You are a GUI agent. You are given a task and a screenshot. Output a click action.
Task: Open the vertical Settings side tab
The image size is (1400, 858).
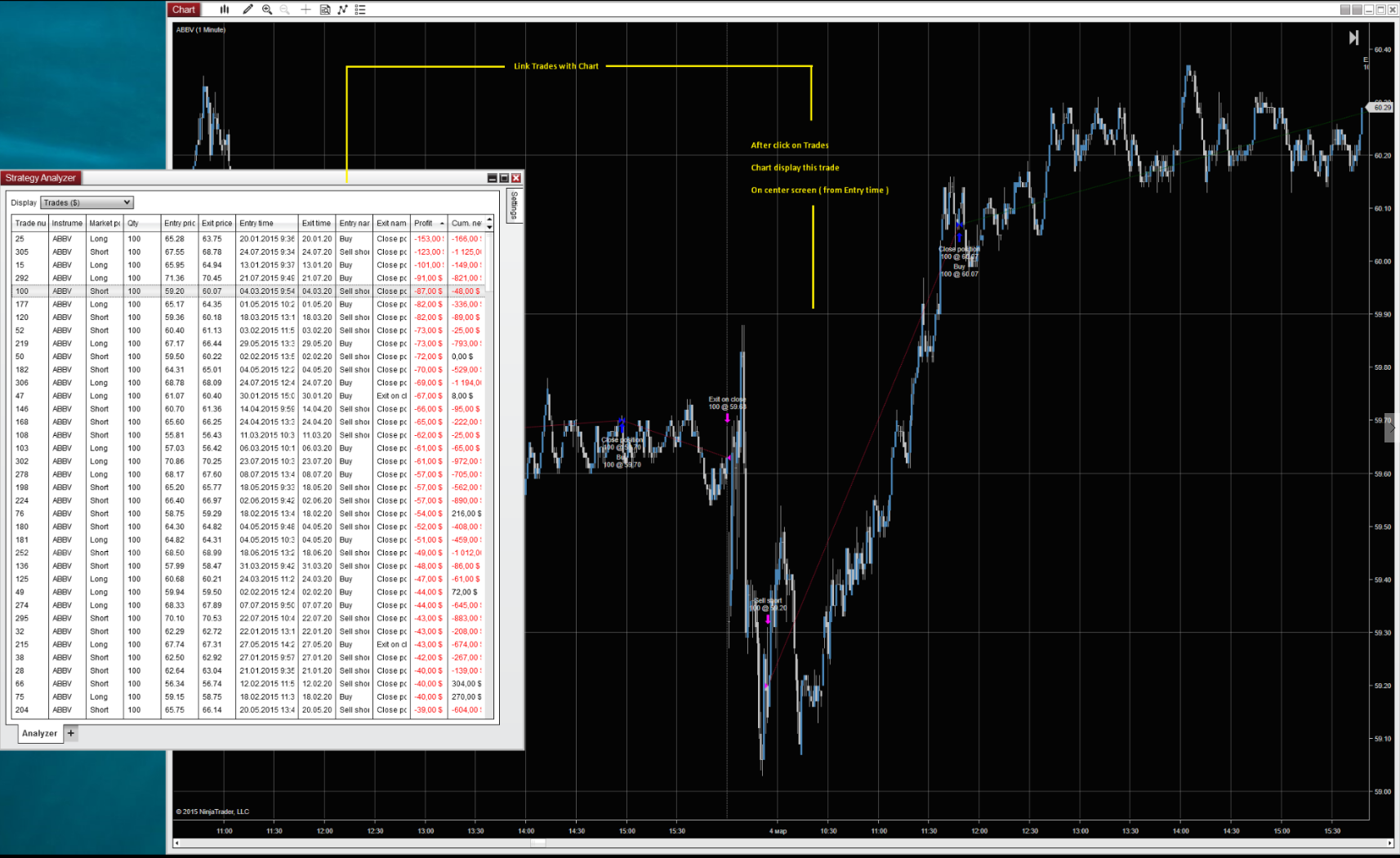point(514,206)
